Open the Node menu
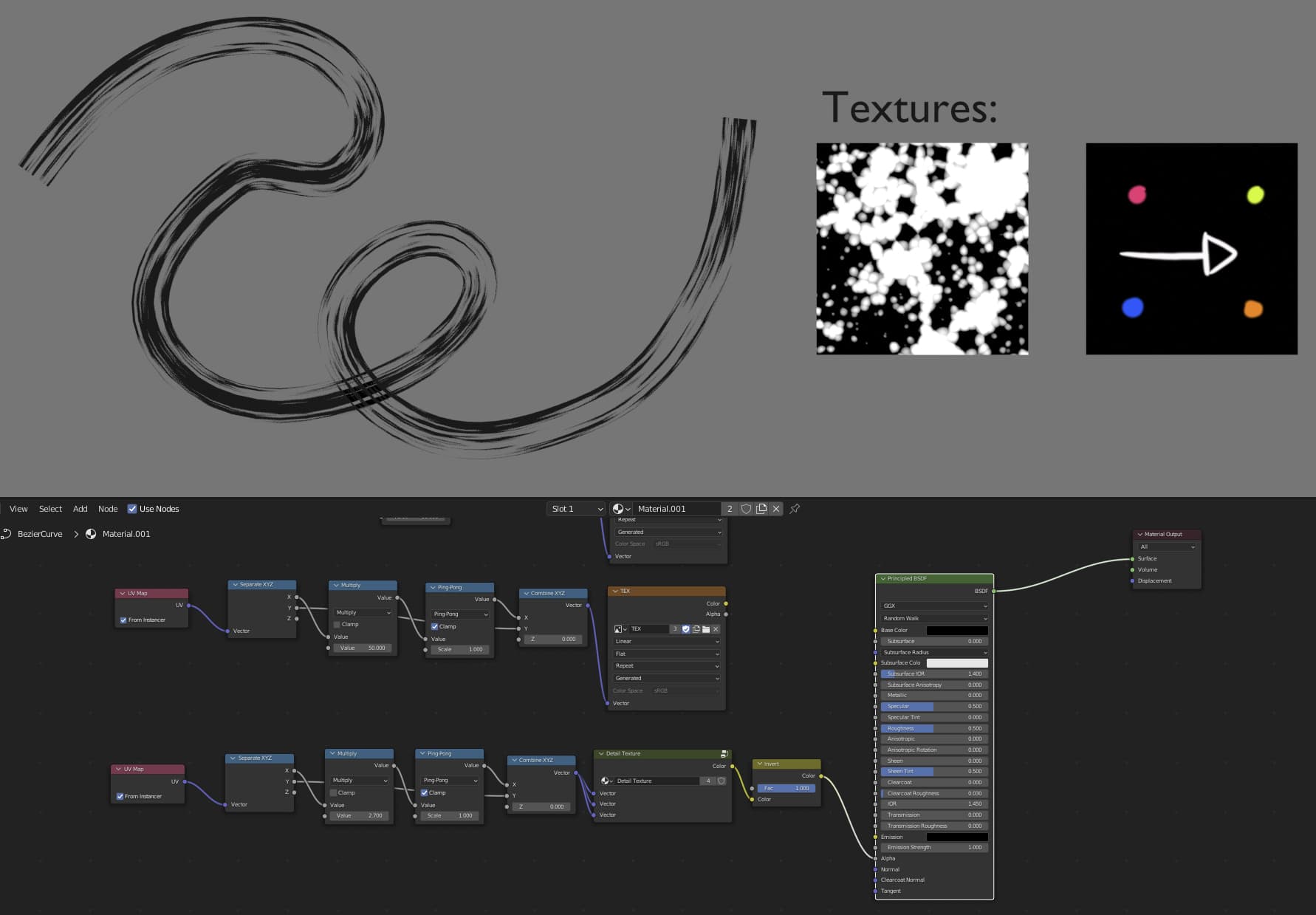The width and height of the screenshot is (1316, 915). (108, 509)
